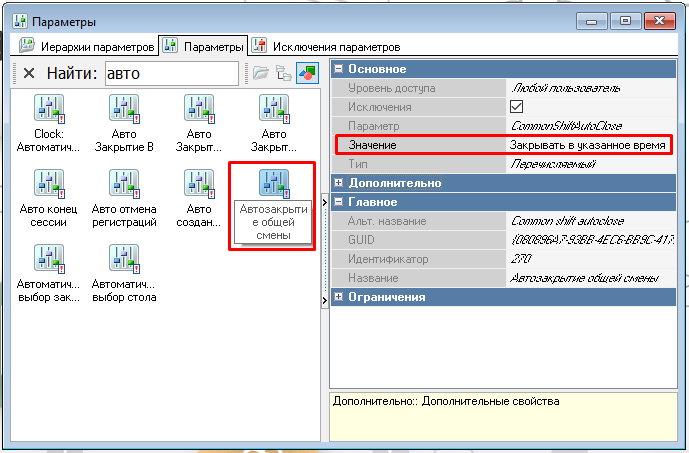Select the 'Авто Закрытие В' parameter icon
The image size is (689, 453).
124,110
